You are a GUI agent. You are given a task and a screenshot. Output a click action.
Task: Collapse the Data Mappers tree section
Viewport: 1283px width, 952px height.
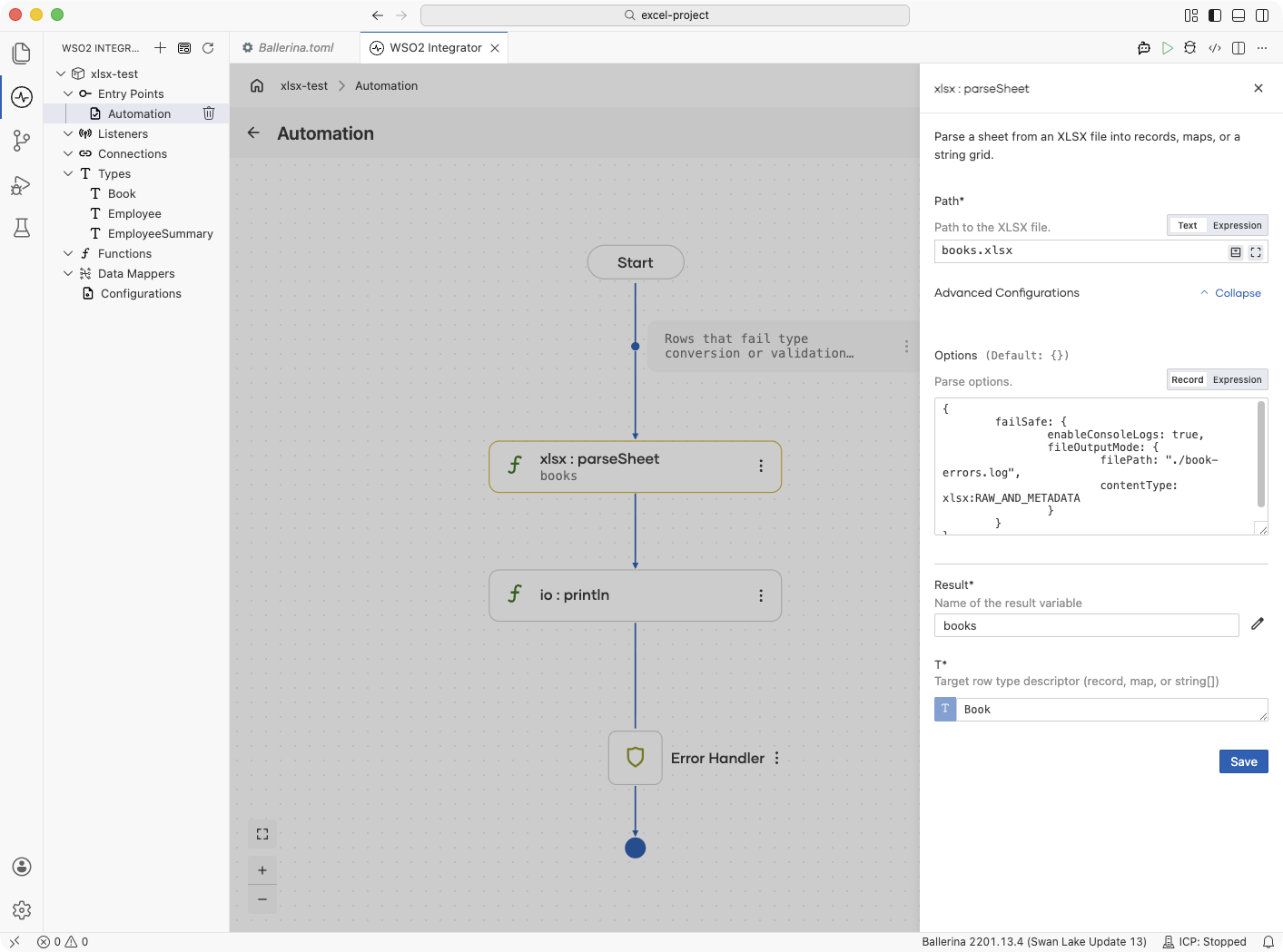68,273
